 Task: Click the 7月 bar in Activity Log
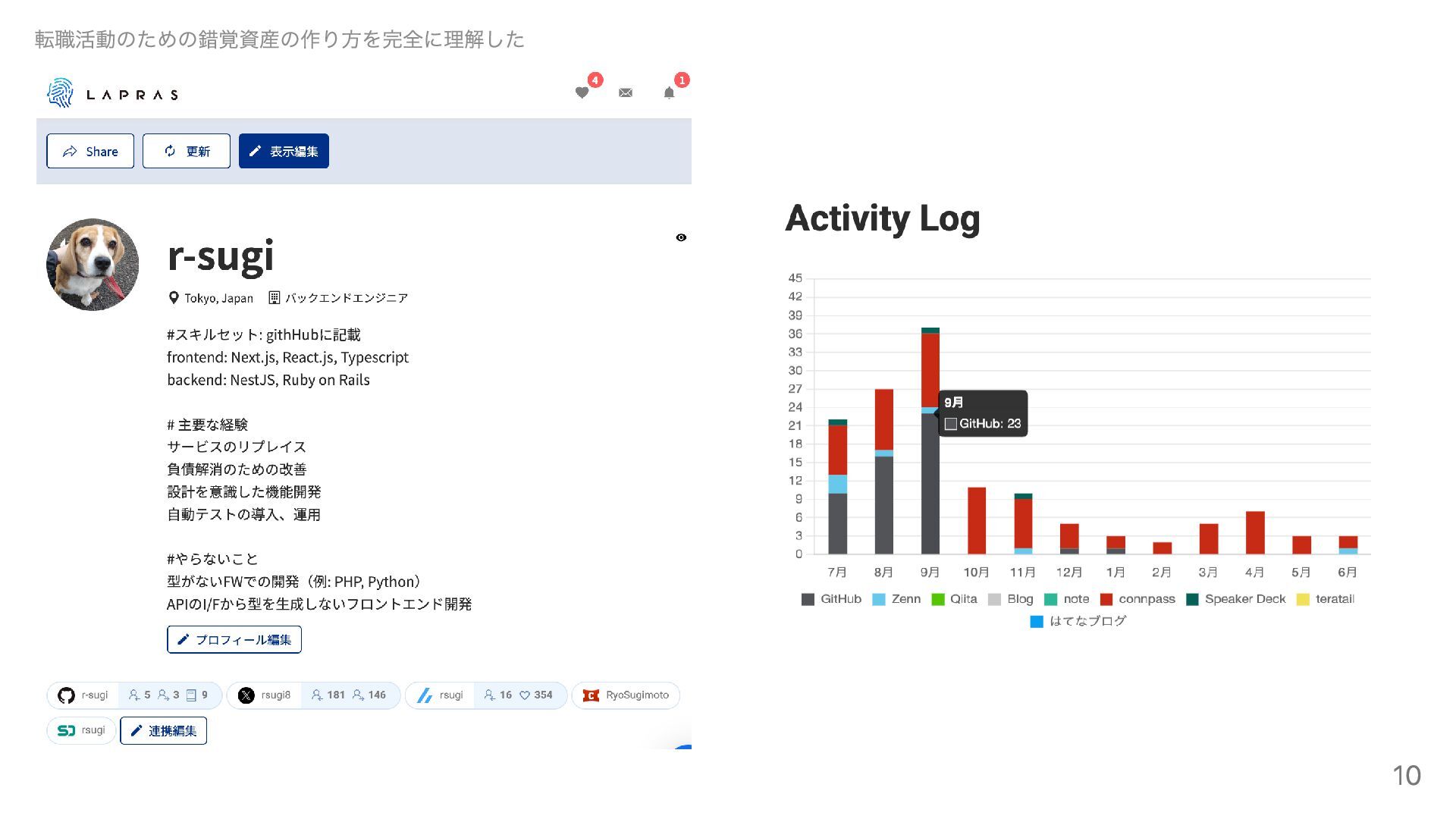click(837, 486)
